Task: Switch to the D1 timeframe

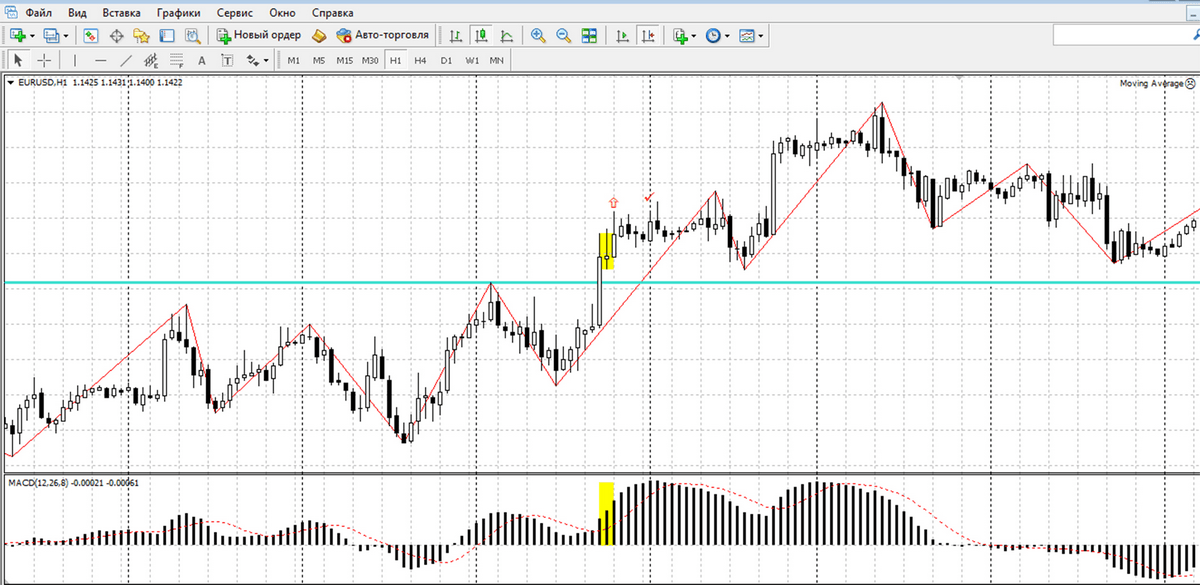Action: pyautogui.click(x=446, y=61)
